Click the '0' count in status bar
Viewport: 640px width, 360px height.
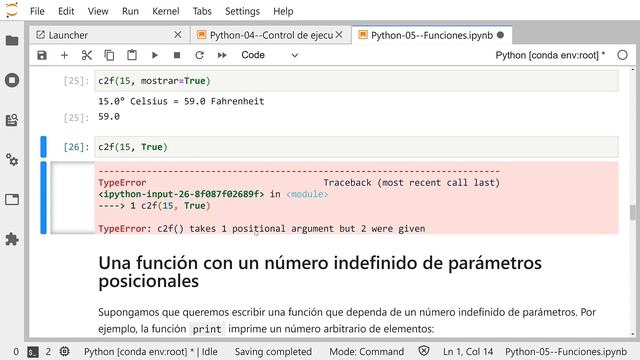coord(16,352)
